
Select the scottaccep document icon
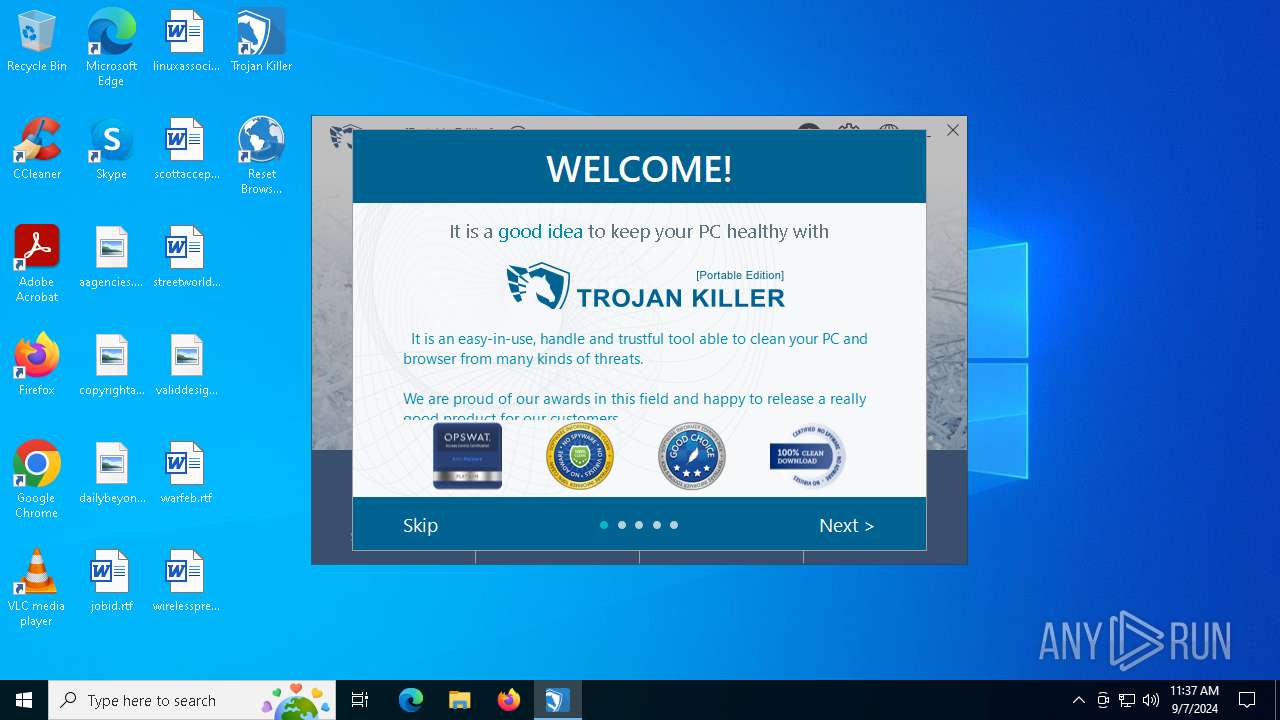click(x=186, y=150)
